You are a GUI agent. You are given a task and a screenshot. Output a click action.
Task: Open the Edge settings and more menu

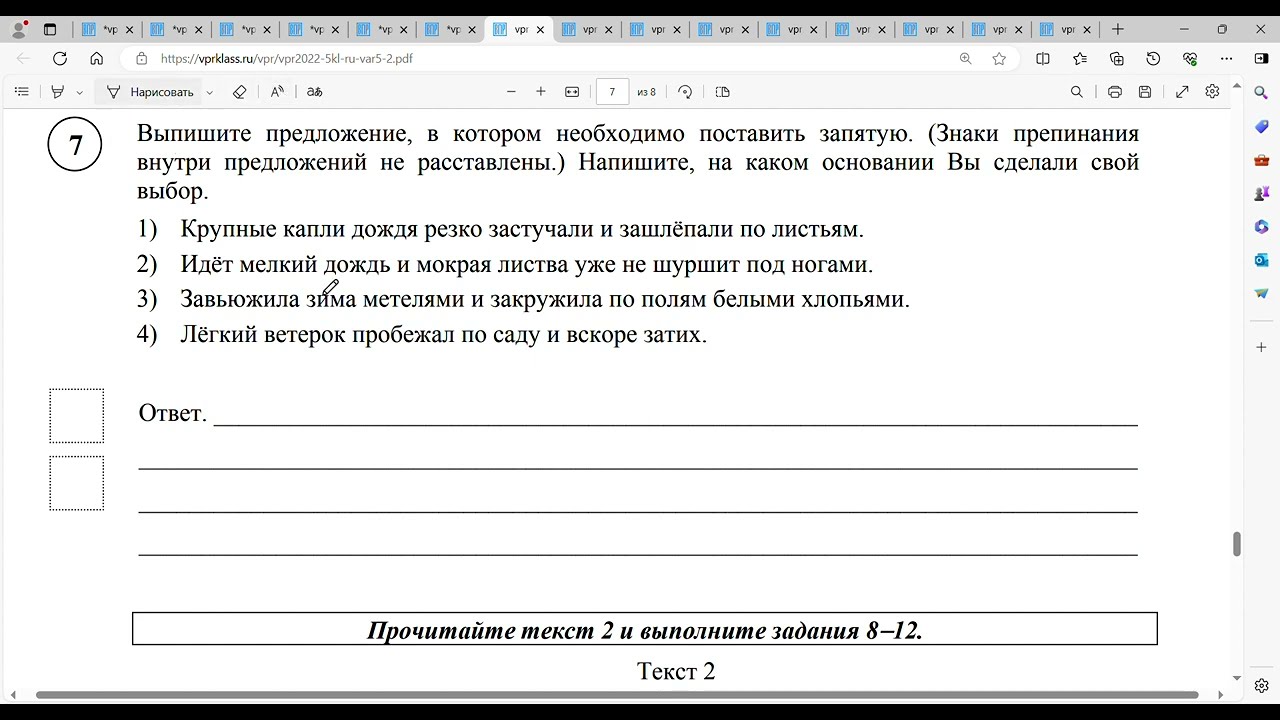point(1227,59)
